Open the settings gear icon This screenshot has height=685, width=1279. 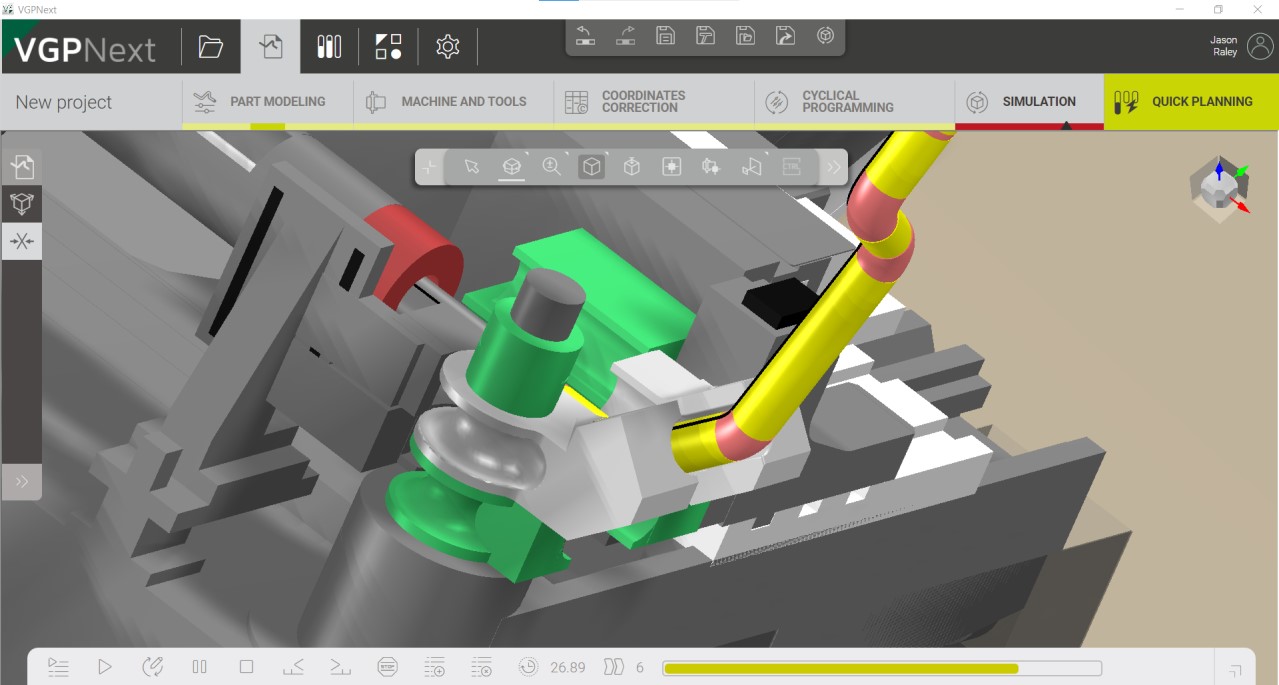(448, 46)
